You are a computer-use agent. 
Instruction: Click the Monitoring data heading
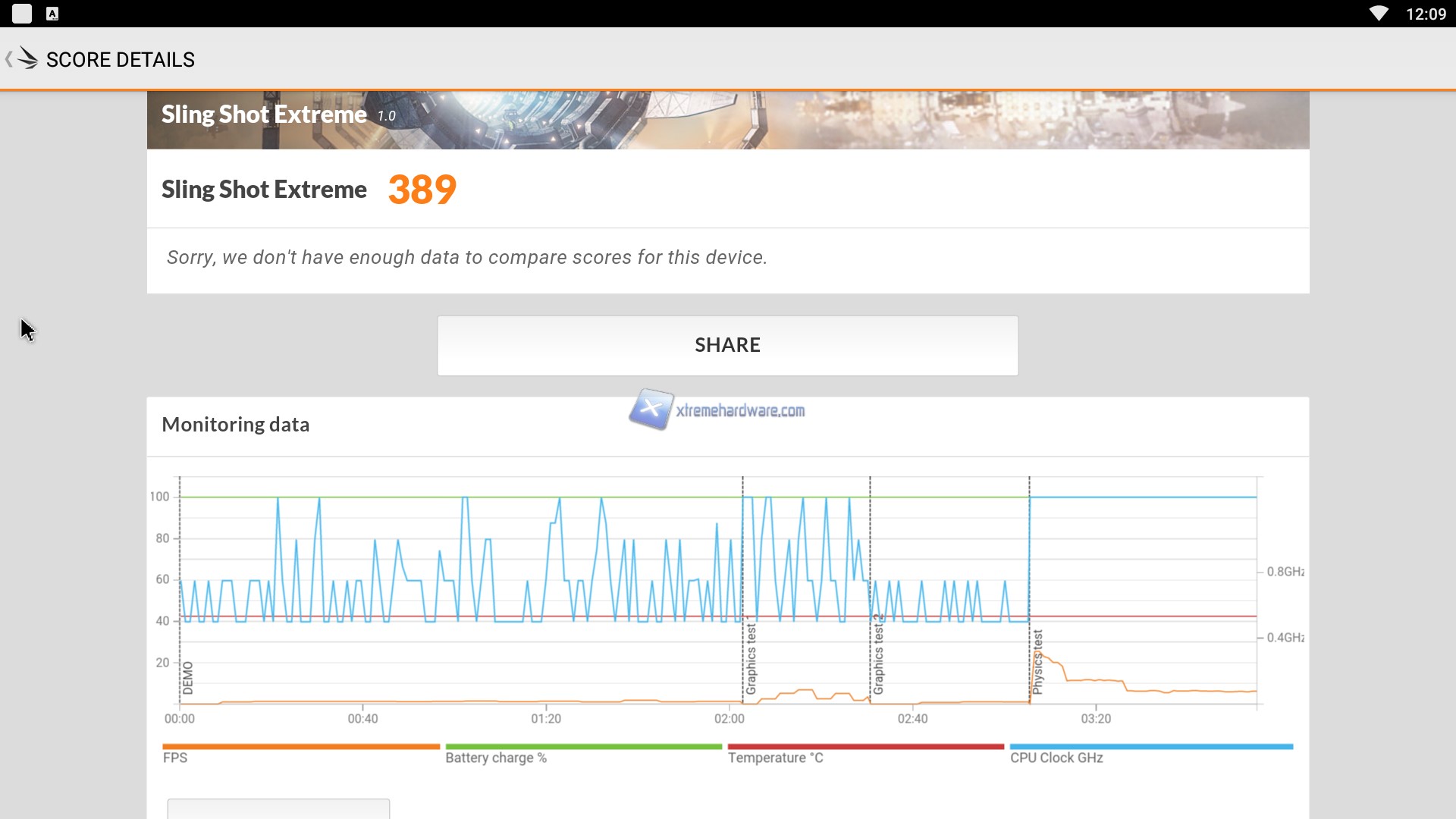coord(235,425)
